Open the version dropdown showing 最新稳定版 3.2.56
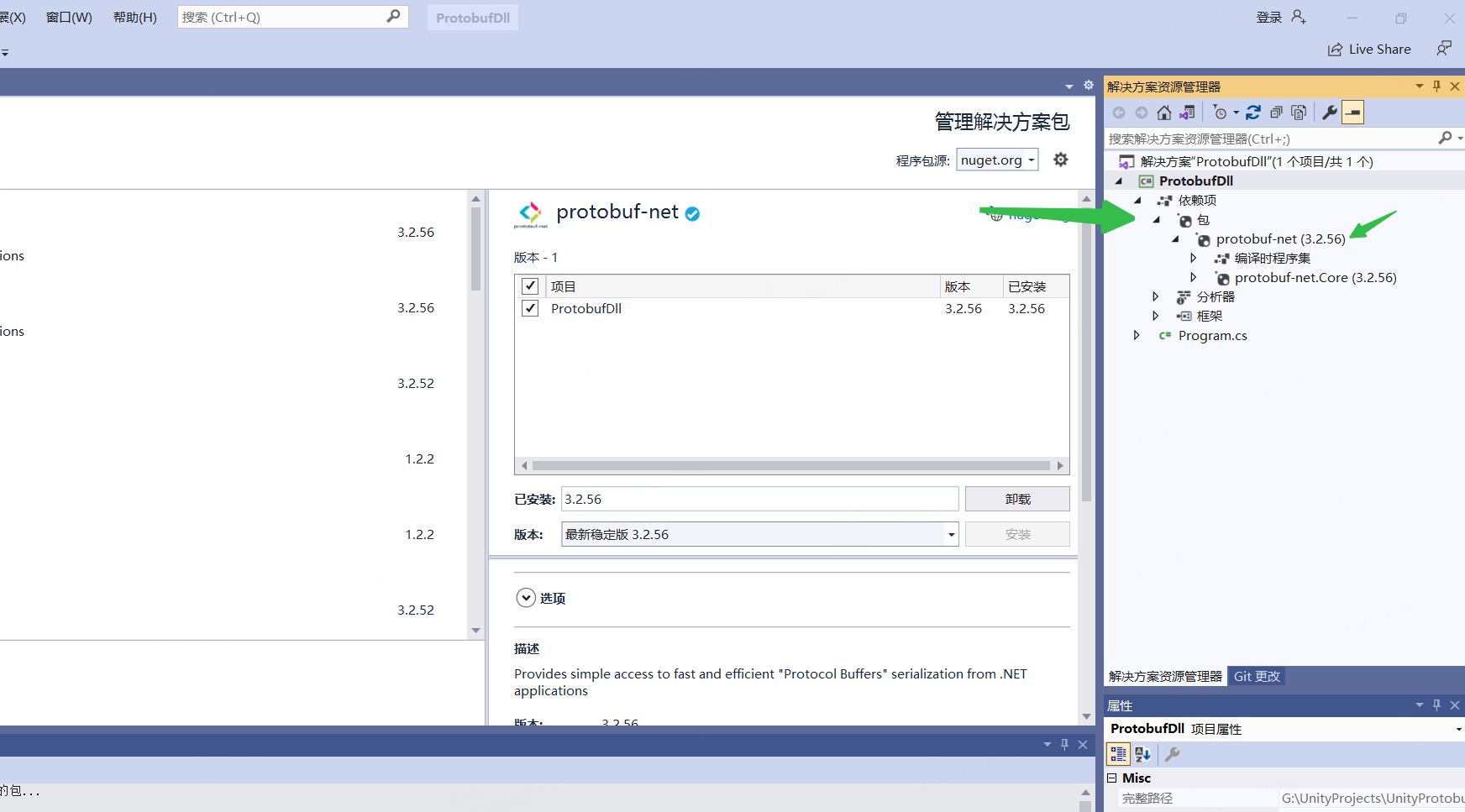The height and width of the screenshot is (812, 1465). click(950, 534)
